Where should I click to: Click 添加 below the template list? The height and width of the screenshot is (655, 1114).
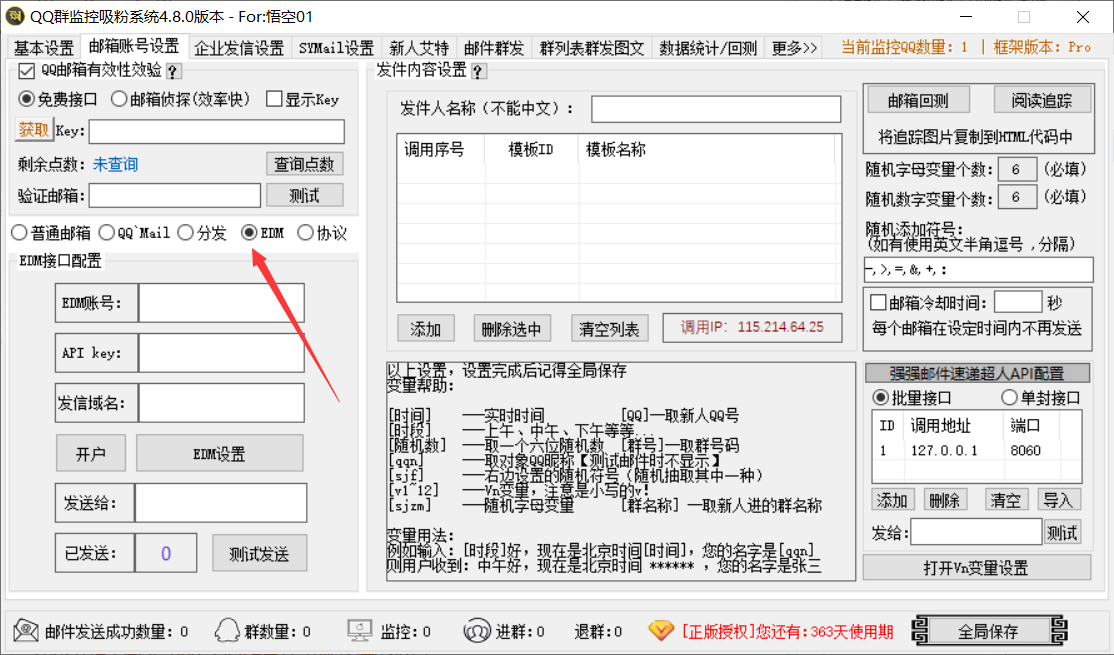pyautogui.click(x=426, y=328)
